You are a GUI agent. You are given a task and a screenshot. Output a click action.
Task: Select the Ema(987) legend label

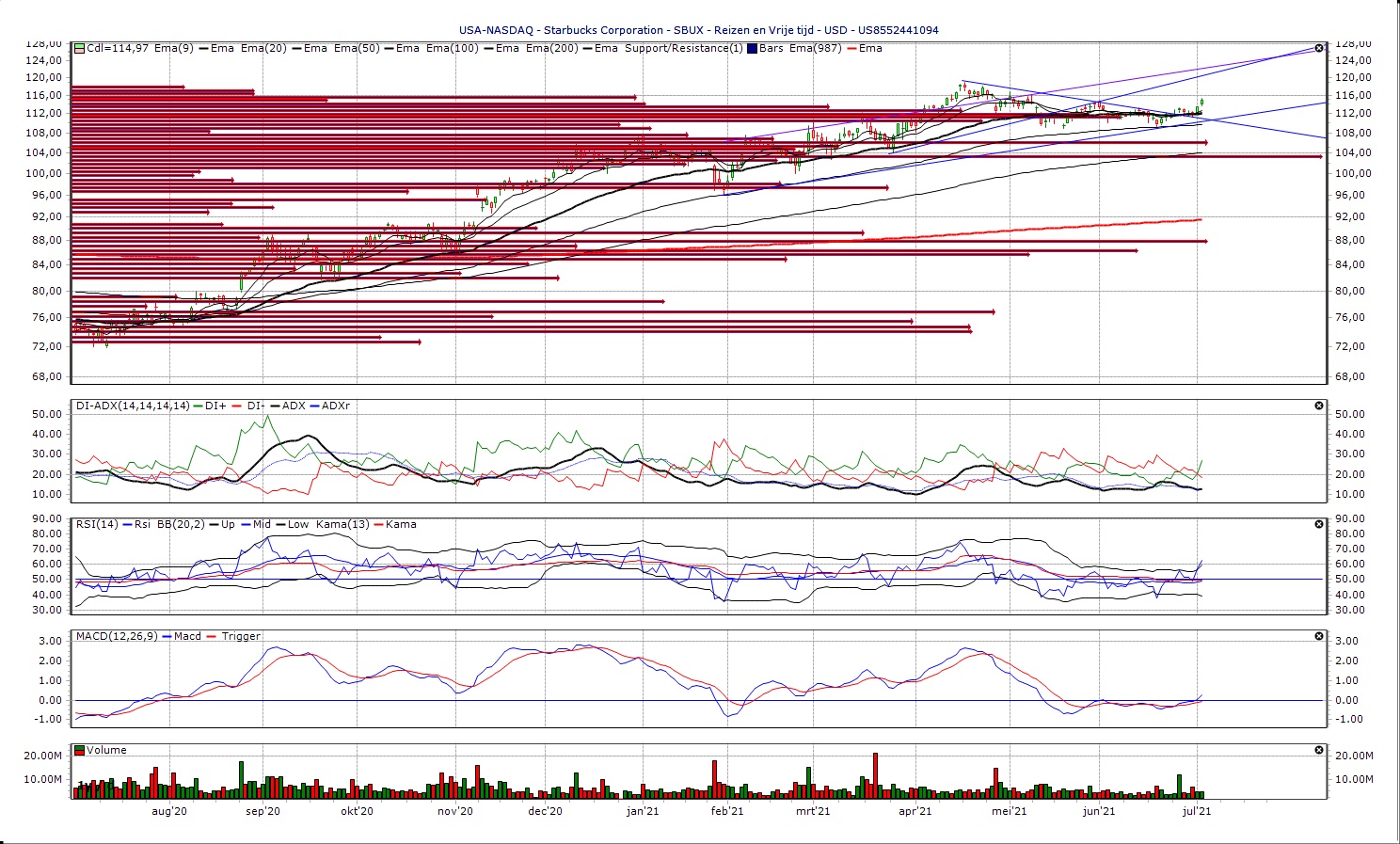[x=817, y=48]
